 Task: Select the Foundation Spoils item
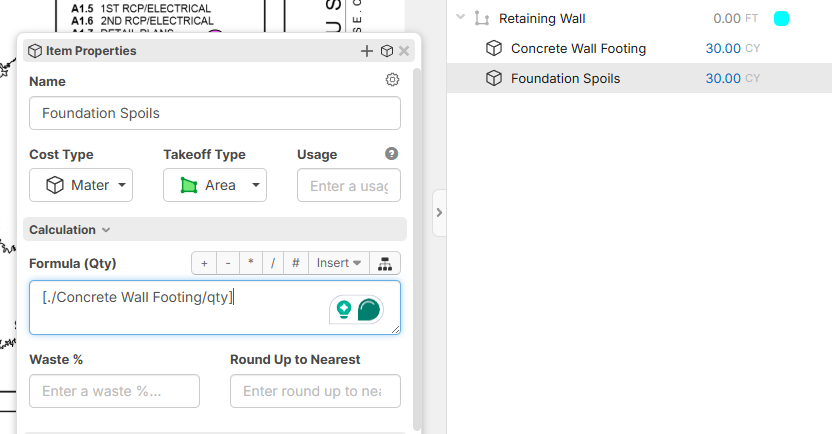639,78
